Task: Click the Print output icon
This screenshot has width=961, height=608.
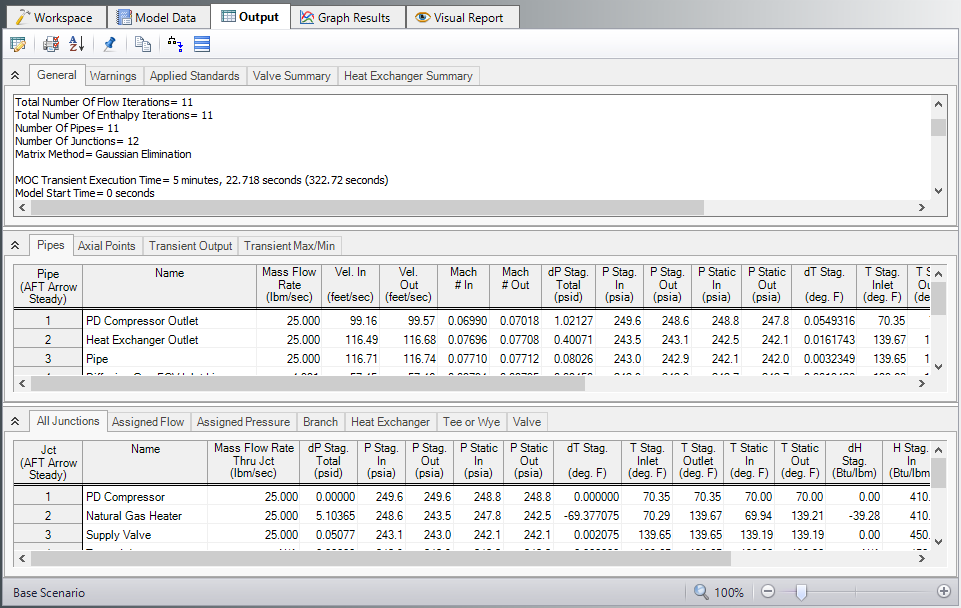Action: tap(50, 44)
